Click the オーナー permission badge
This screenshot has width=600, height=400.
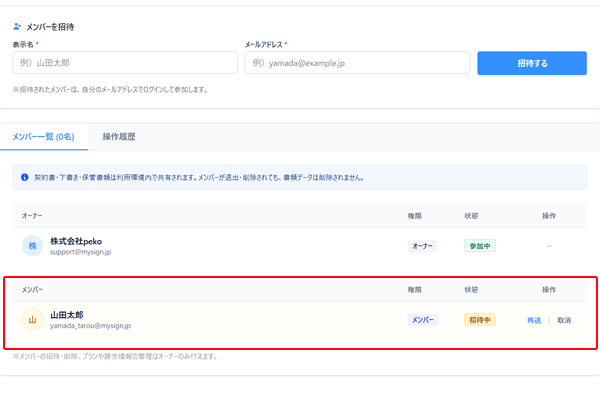(422, 246)
